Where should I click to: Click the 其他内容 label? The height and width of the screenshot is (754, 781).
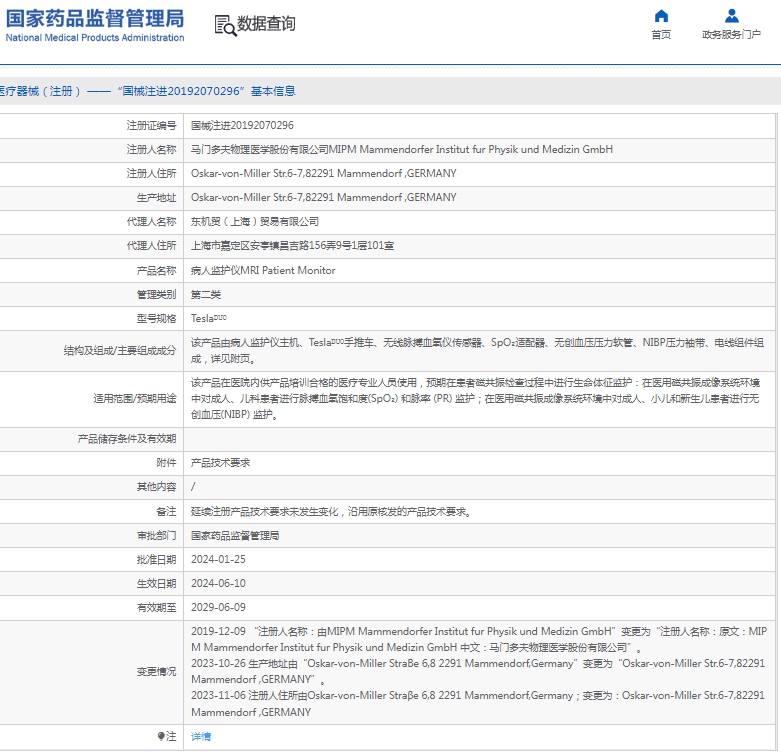click(156, 487)
